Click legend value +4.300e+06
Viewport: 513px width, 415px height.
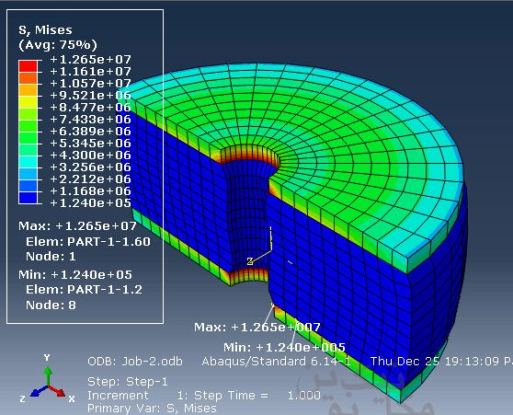(x=90, y=155)
